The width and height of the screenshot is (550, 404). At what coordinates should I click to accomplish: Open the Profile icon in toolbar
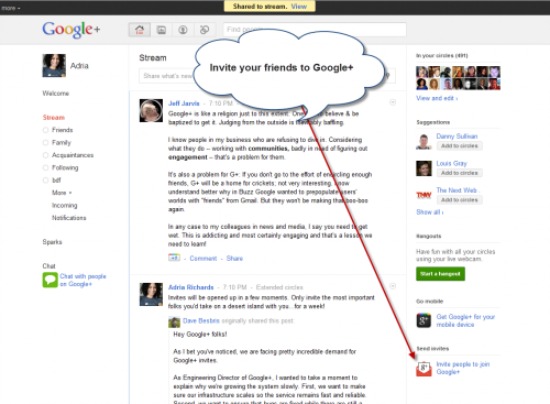(183, 30)
